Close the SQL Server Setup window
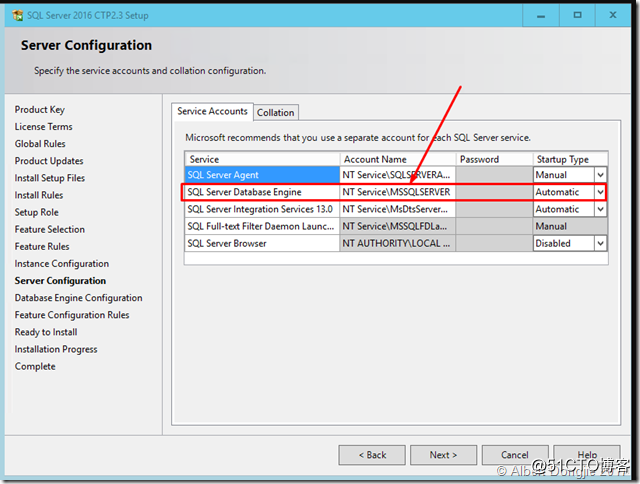 point(613,16)
